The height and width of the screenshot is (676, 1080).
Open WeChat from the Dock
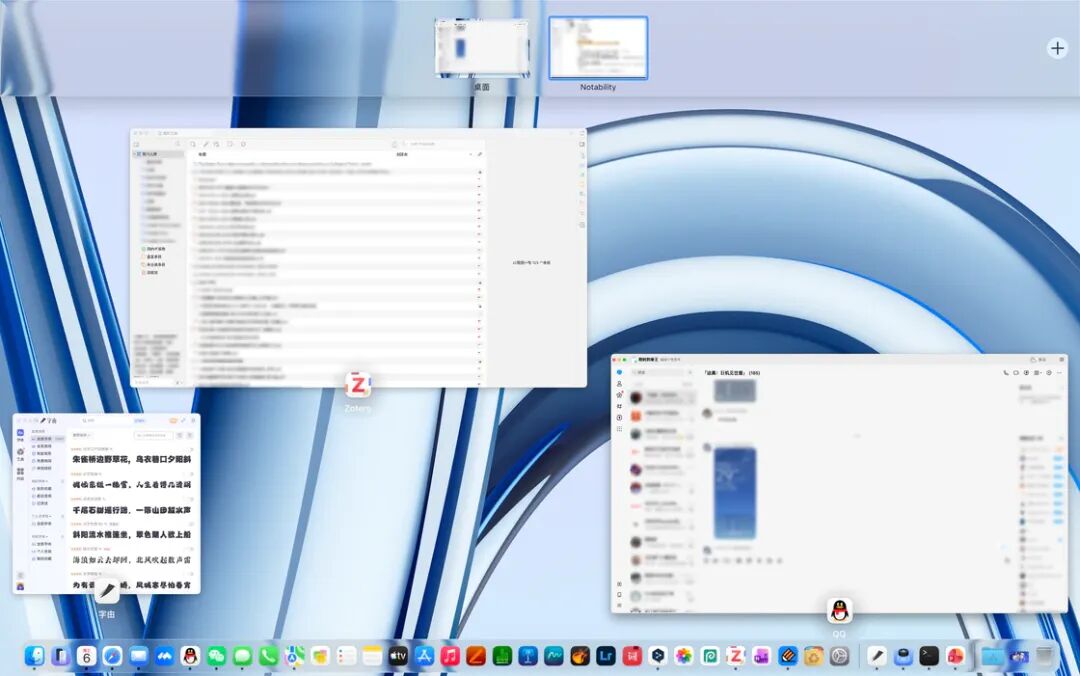click(x=216, y=656)
